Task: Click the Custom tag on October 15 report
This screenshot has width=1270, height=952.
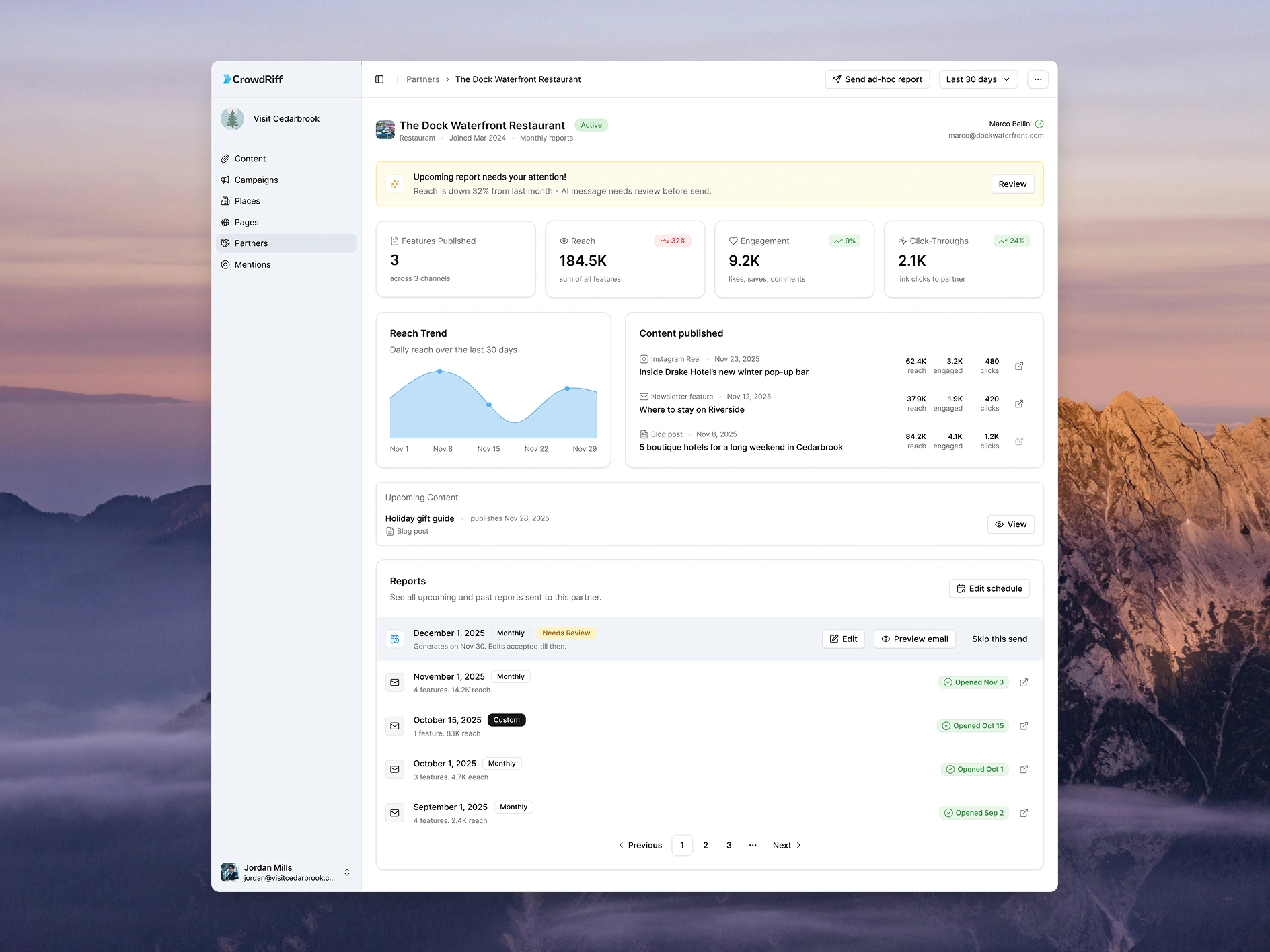Action: coord(507,720)
